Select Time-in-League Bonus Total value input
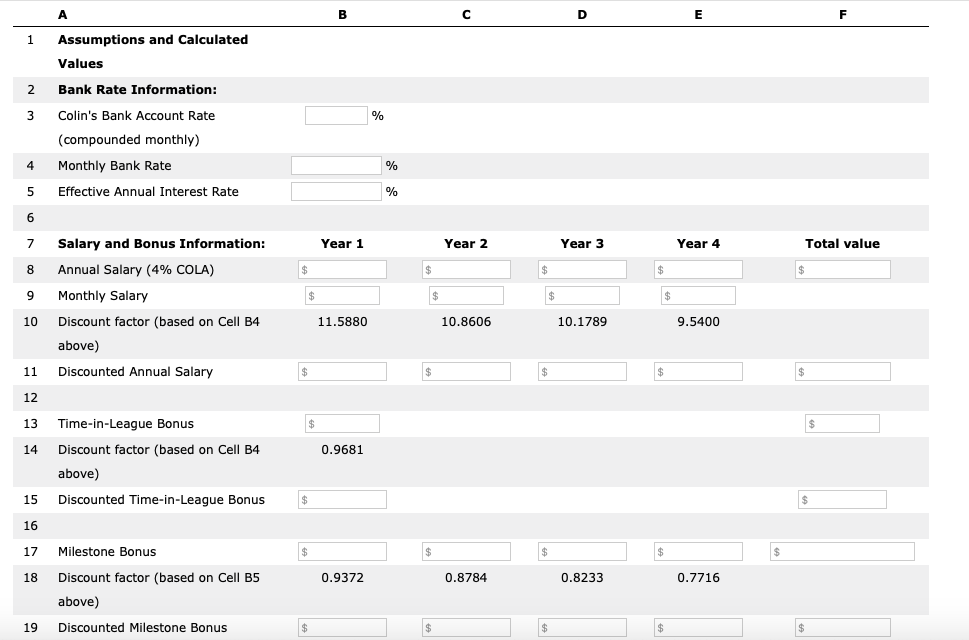 tap(842, 423)
